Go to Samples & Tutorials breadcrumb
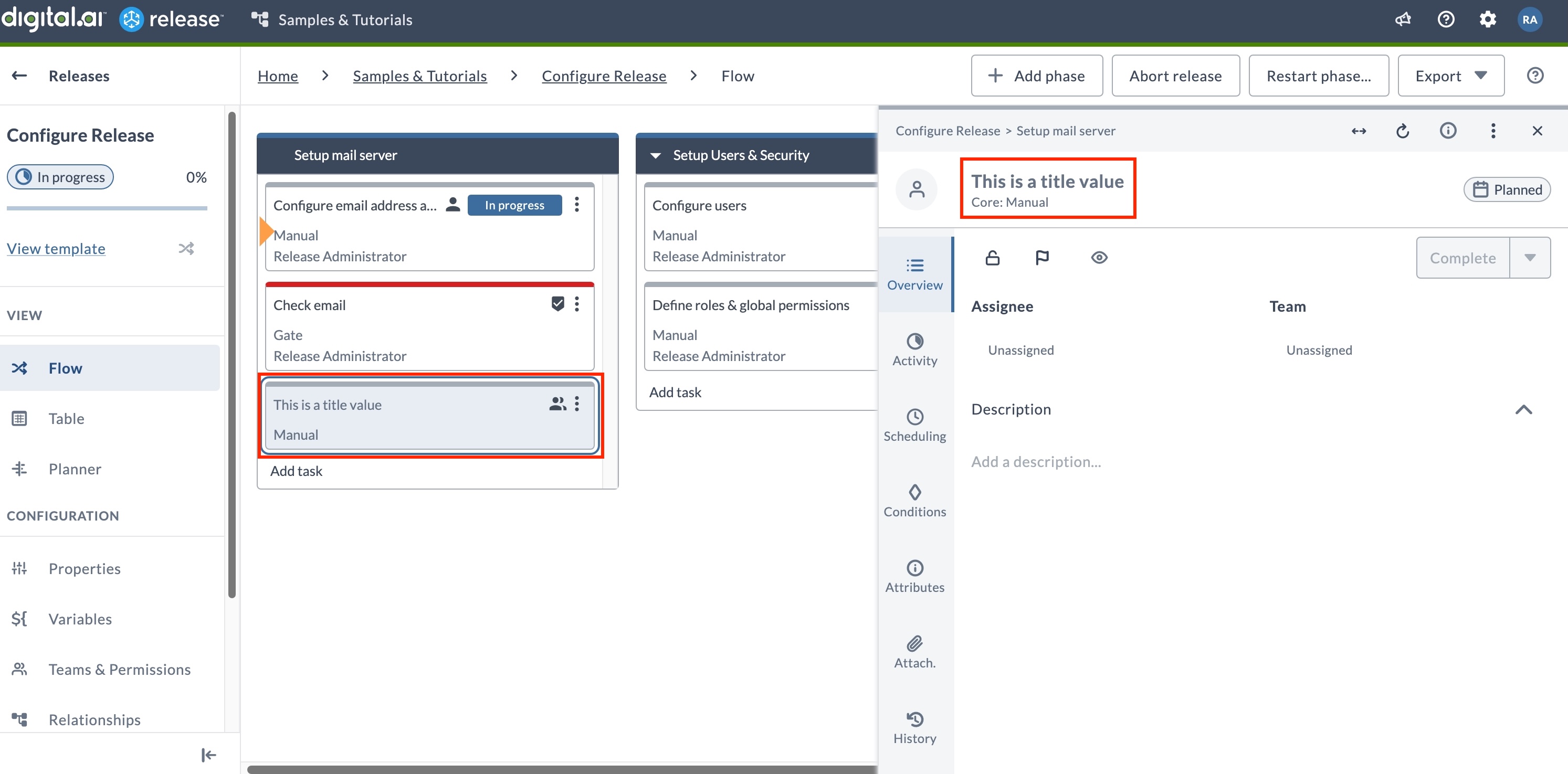Screen dimensions: 1568x774 tap(420, 76)
